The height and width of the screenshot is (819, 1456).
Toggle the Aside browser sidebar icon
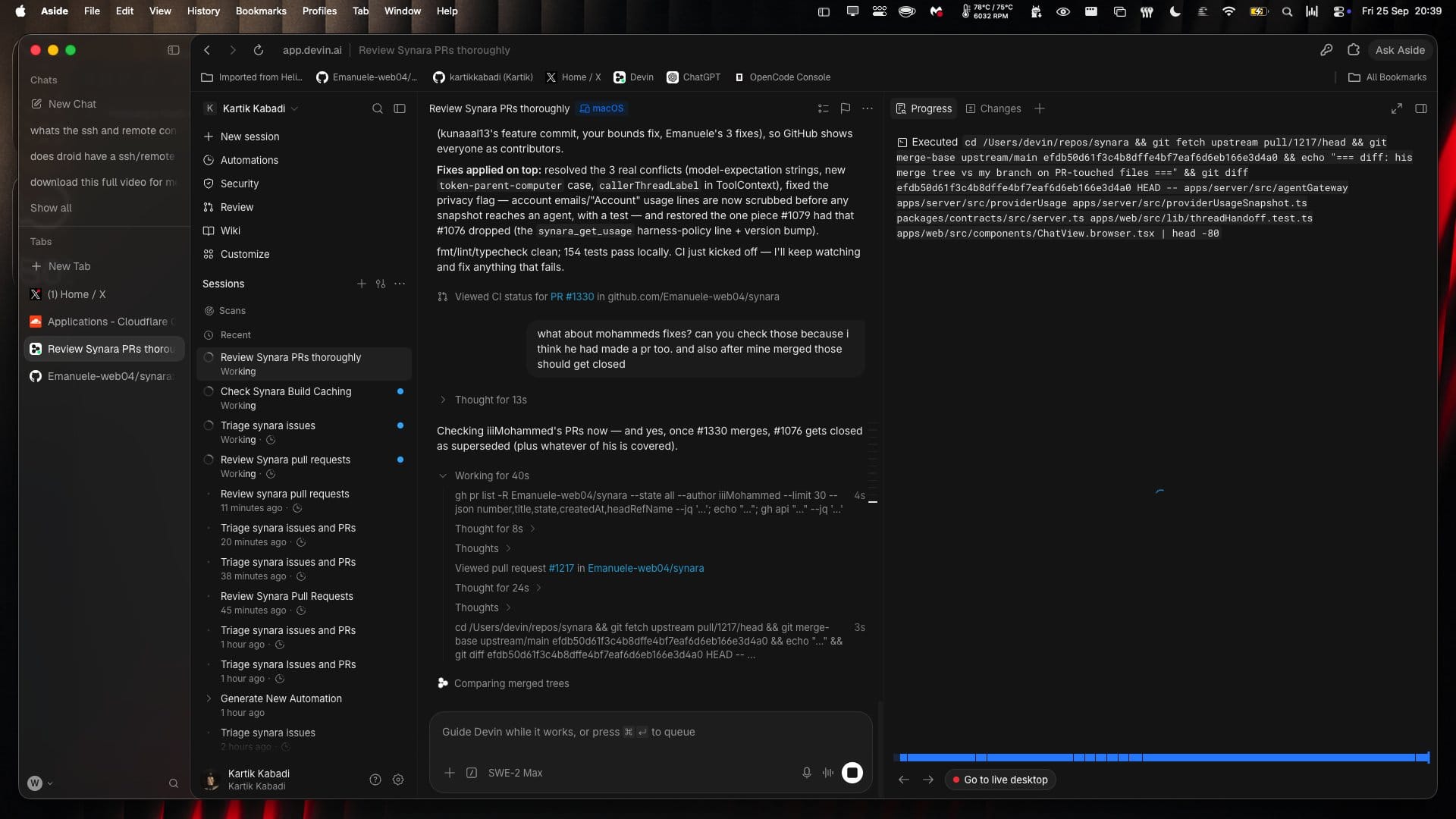click(174, 50)
